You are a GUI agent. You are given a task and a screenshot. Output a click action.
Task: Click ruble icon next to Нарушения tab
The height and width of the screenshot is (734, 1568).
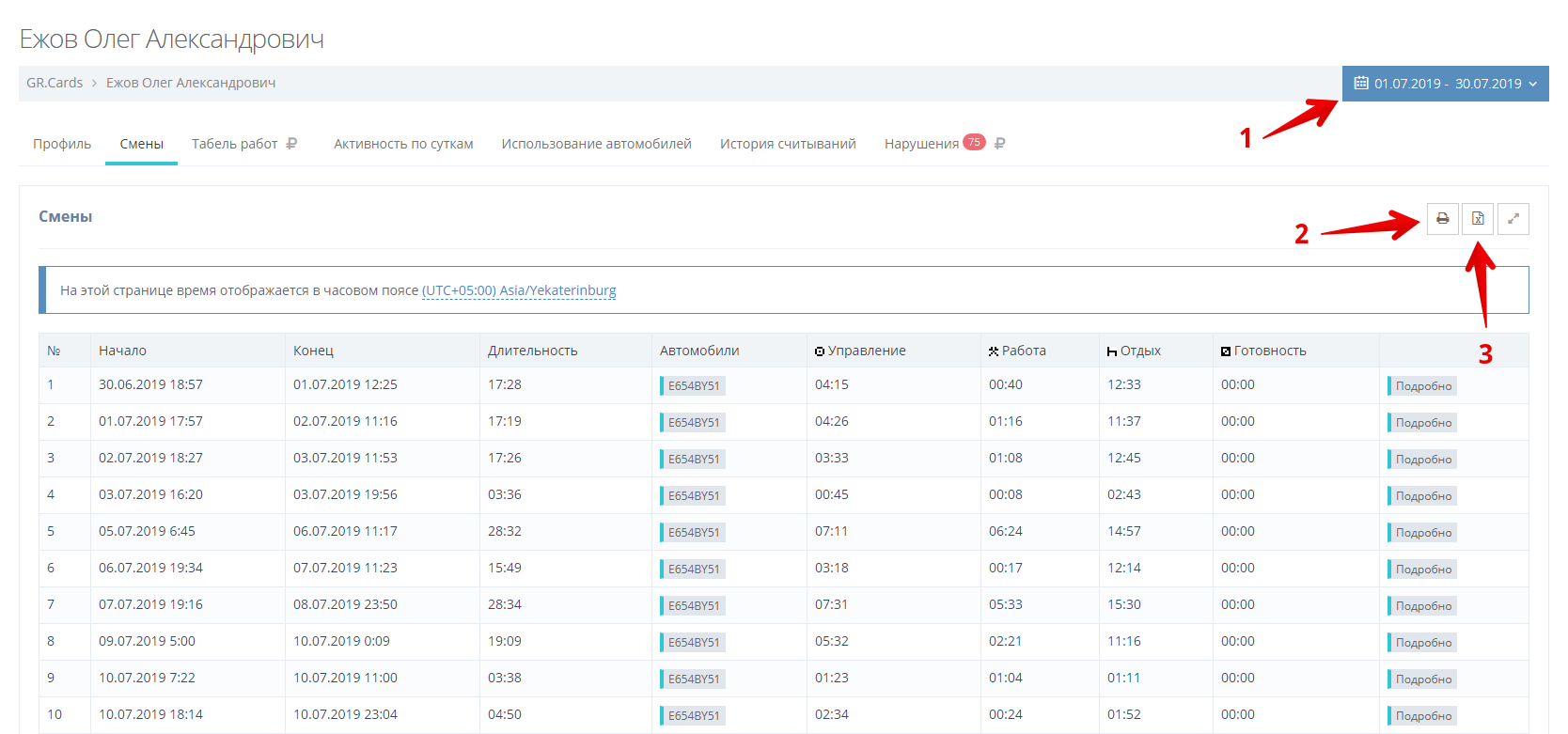(999, 144)
